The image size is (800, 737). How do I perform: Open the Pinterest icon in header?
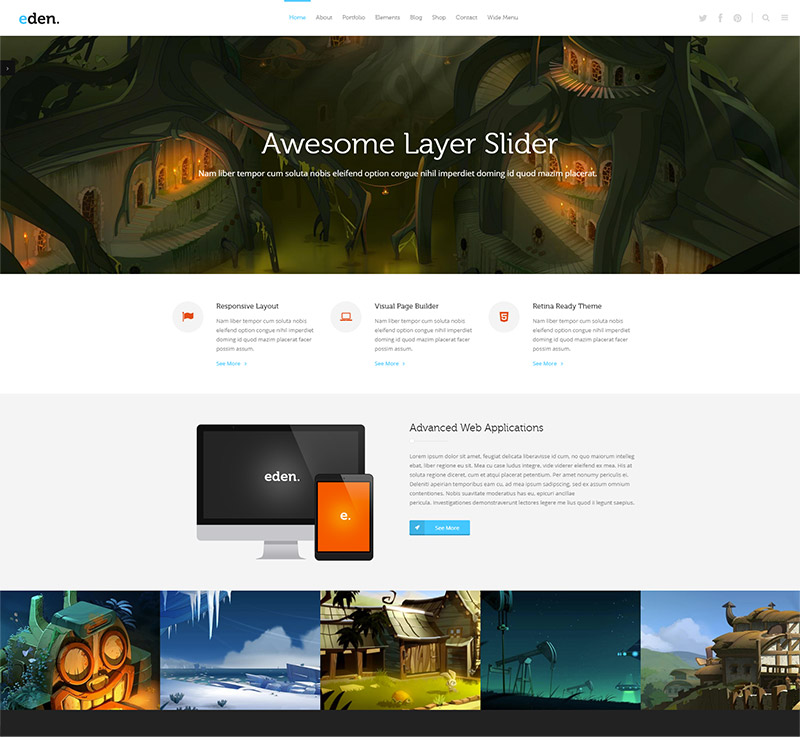tap(737, 18)
